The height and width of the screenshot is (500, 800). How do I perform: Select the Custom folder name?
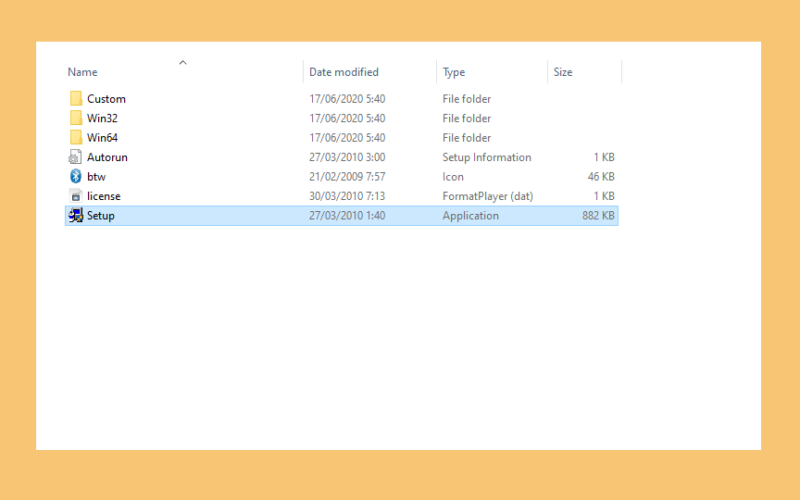[106, 98]
